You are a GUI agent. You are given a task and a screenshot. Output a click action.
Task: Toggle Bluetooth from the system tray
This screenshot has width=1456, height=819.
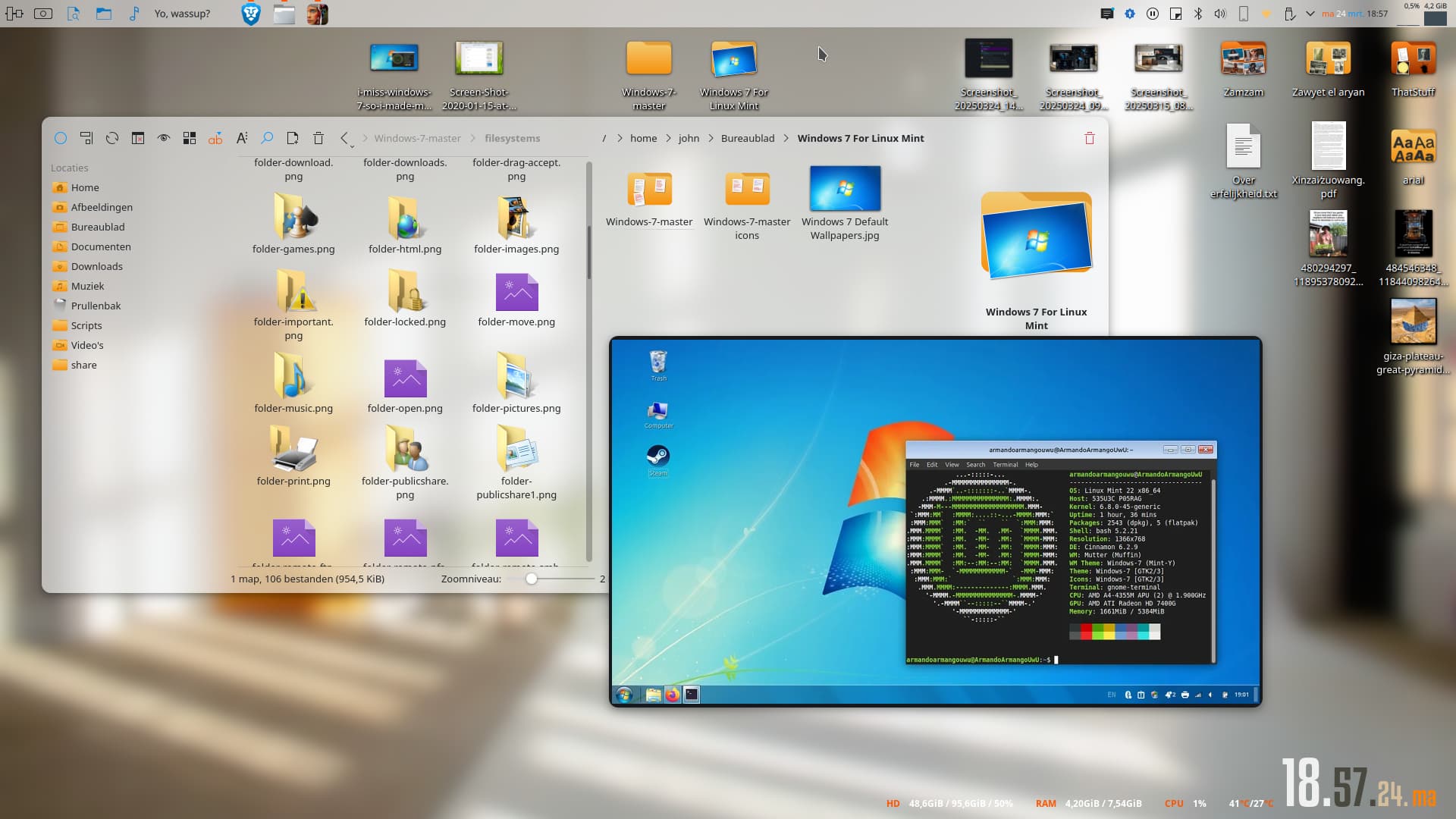click(x=1198, y=14)
